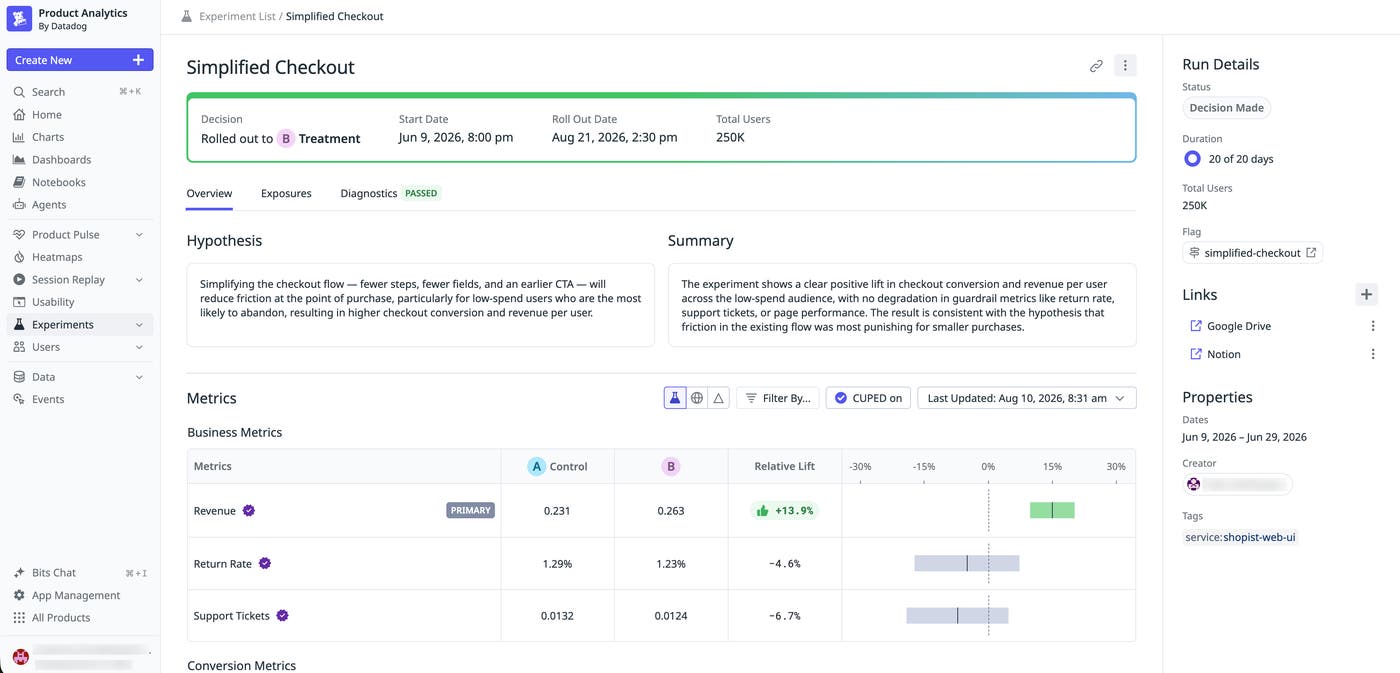Click the Decision Made status badge
The image size is (1400, 673).
point(1226,108)
